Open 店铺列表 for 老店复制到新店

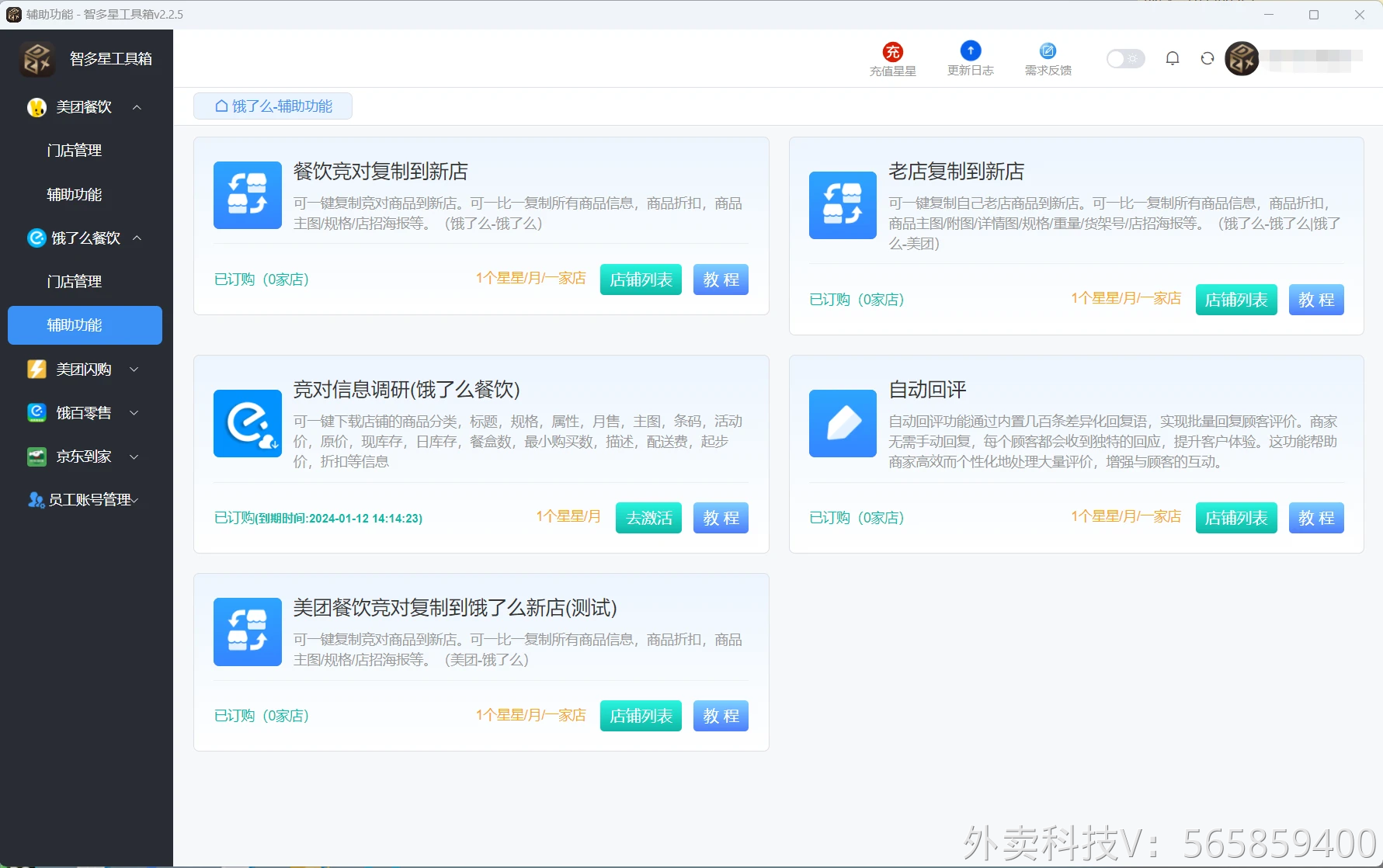(x=1236, y=300)
